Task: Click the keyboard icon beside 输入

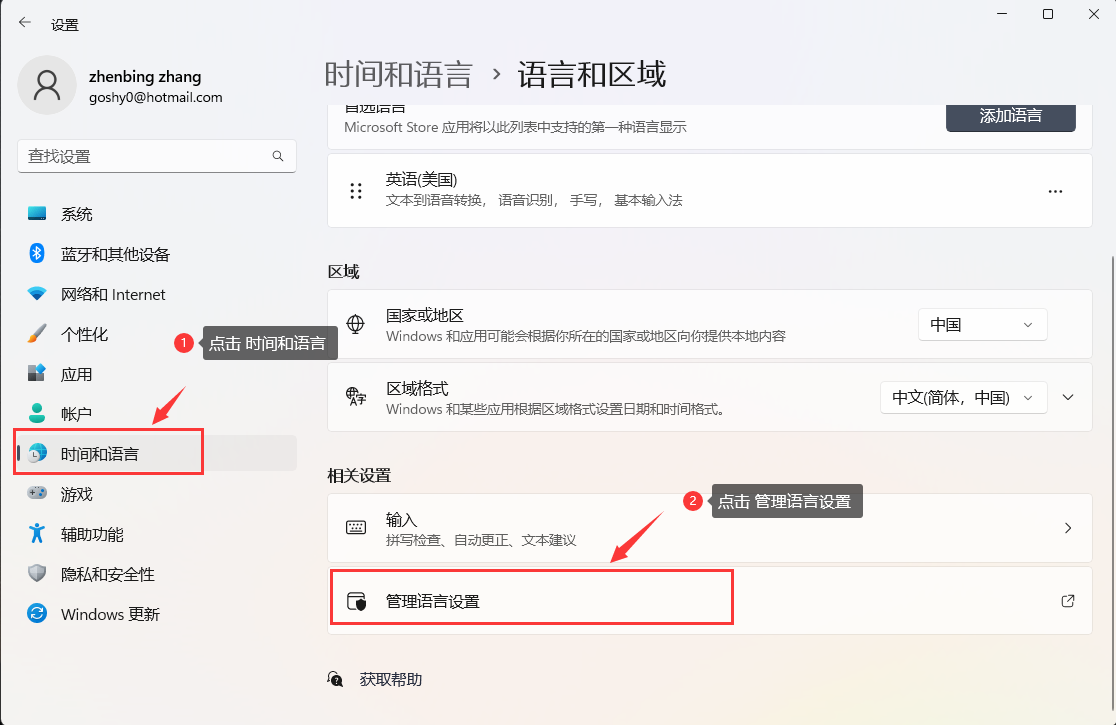Action: (356, 528)
